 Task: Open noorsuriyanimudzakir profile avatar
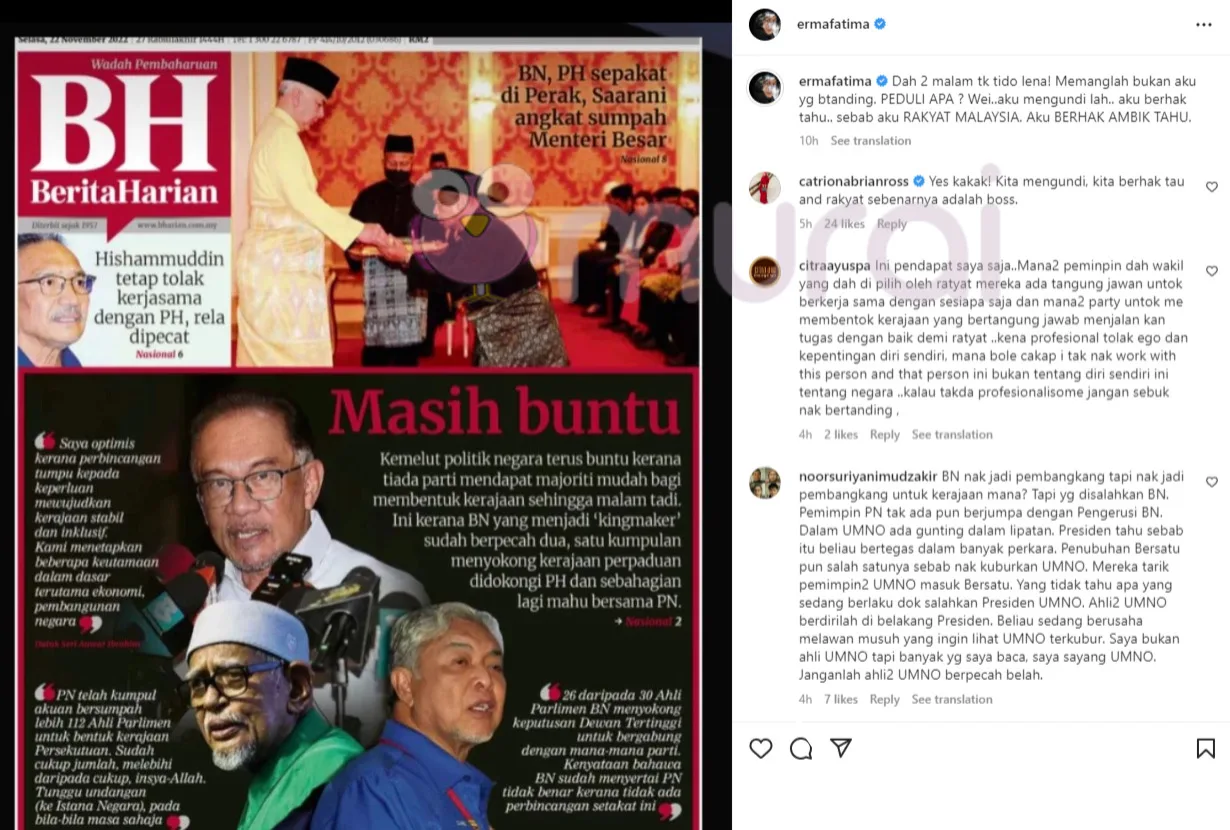pyautogui.click(x=765, y=483)
